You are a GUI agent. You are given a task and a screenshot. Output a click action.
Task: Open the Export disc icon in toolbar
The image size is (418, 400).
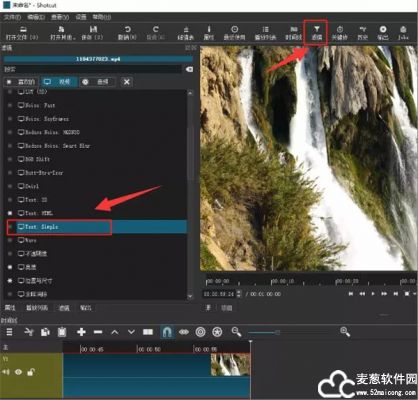(x=383, y=33)
